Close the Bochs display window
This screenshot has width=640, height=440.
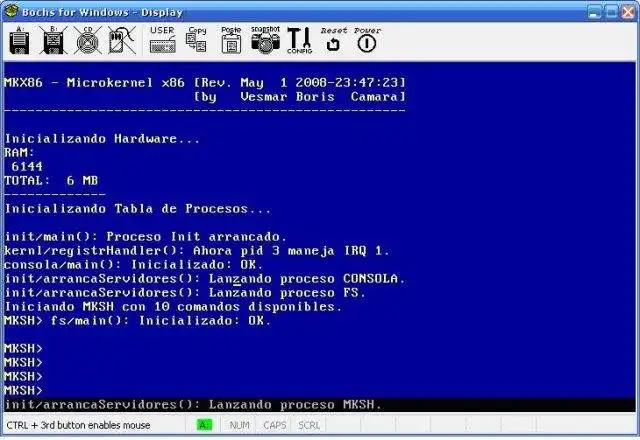[x=628, y=12]
